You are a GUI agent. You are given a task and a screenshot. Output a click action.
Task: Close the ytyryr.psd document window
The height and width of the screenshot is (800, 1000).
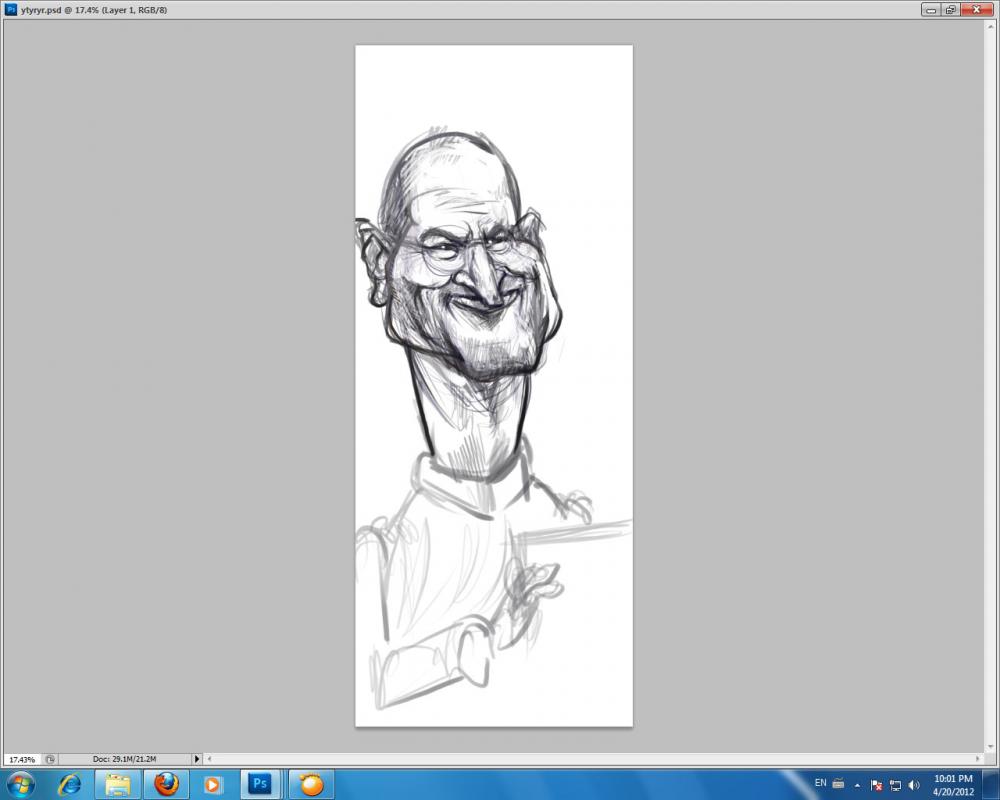coord(977,10)
